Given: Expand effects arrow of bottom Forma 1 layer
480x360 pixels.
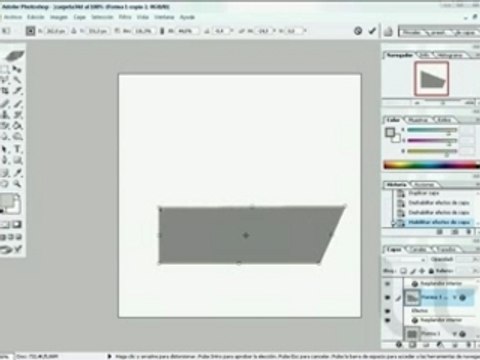Looking at the screenshot, I should [455, 333].
